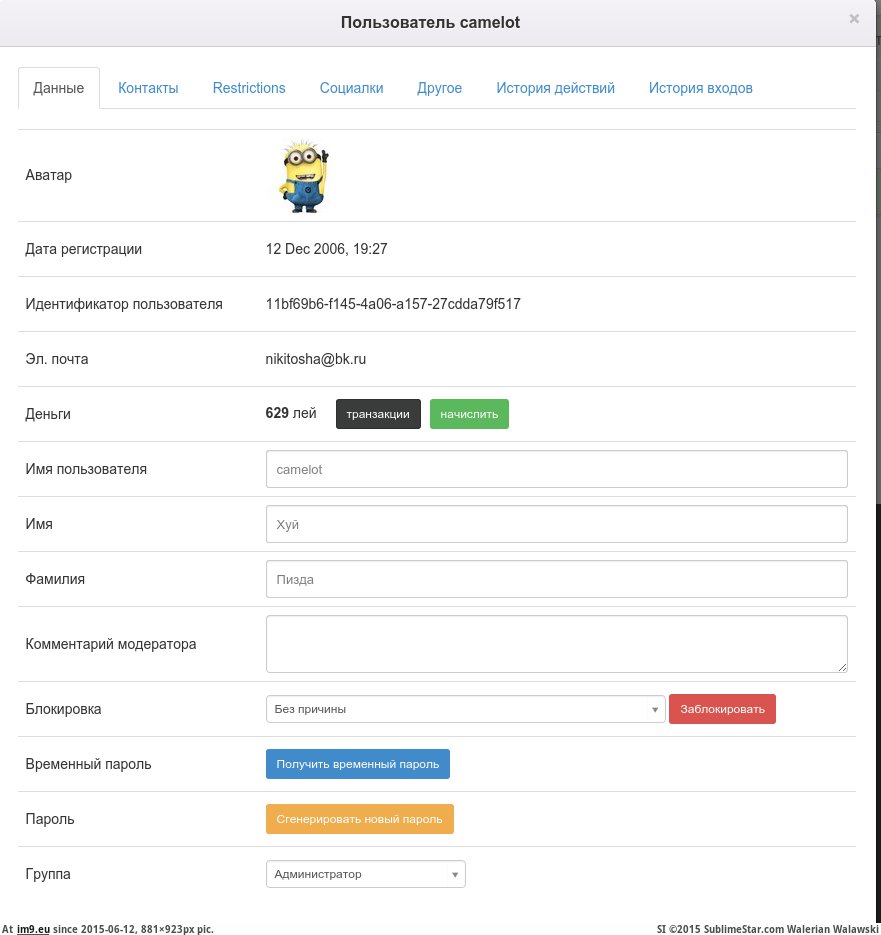Open the Restrictions tab
The width and height of the screenshot is (881, 935).
point(249,88)
